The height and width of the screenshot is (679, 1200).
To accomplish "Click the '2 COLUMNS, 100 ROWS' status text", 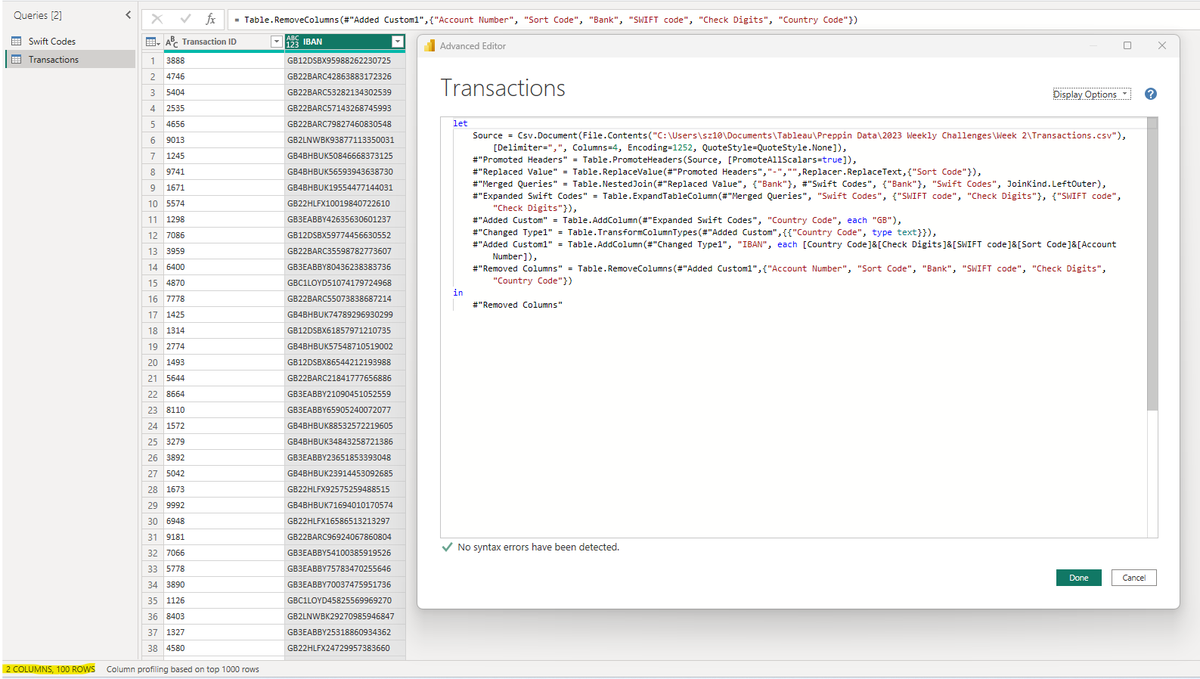I will (x=50, y=669).
